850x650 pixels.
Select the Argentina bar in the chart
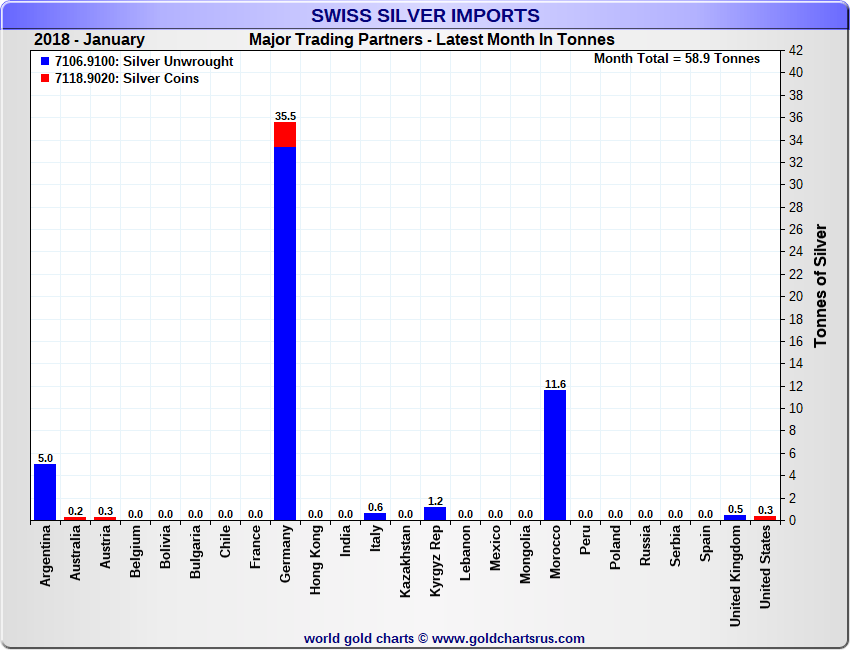click(45, 492)
